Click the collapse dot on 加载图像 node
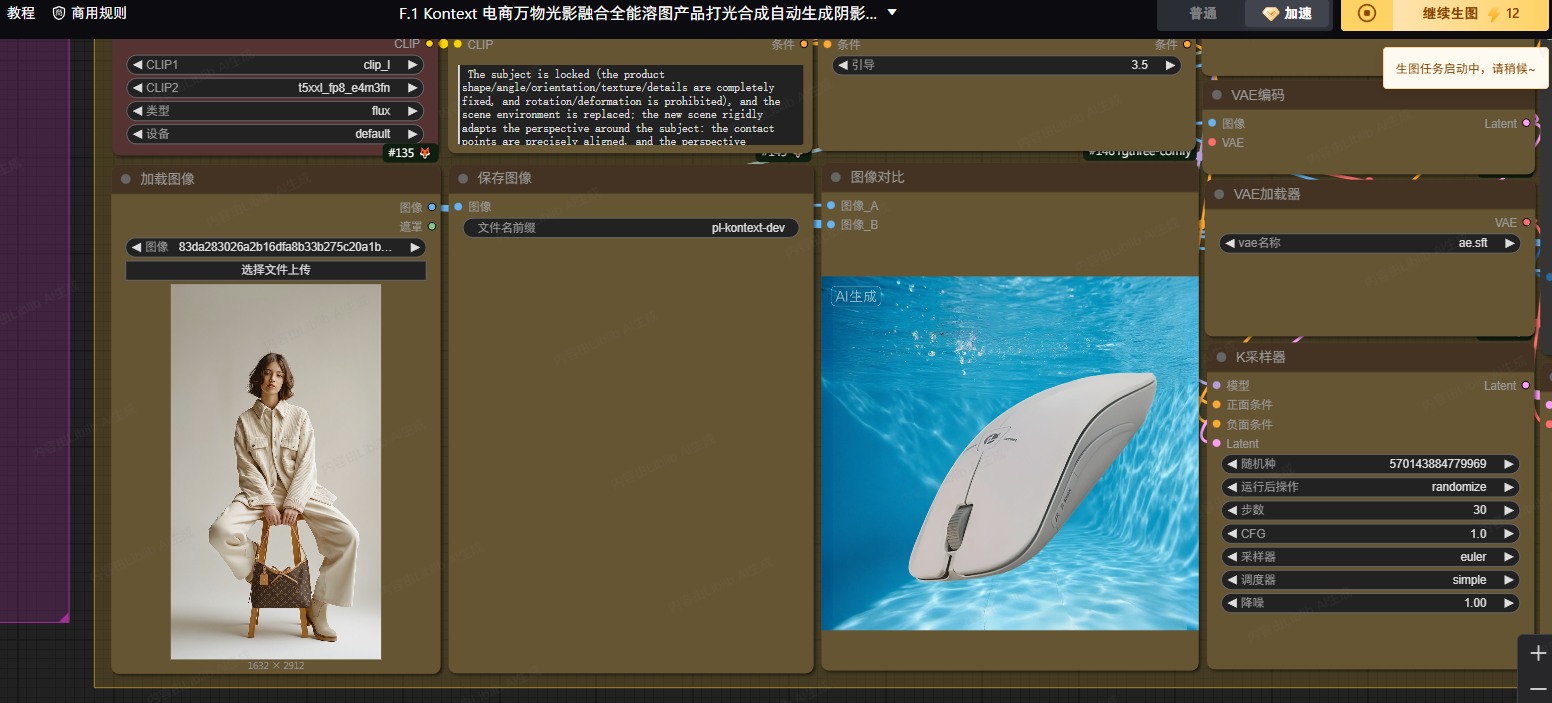 click(126, 179)
